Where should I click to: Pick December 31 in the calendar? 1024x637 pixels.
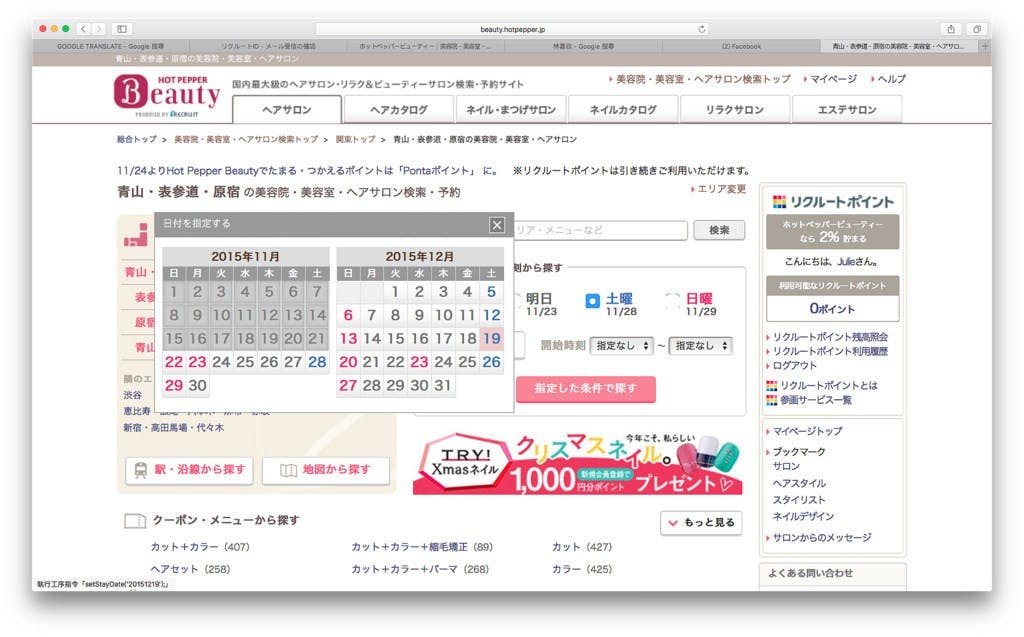443,385
